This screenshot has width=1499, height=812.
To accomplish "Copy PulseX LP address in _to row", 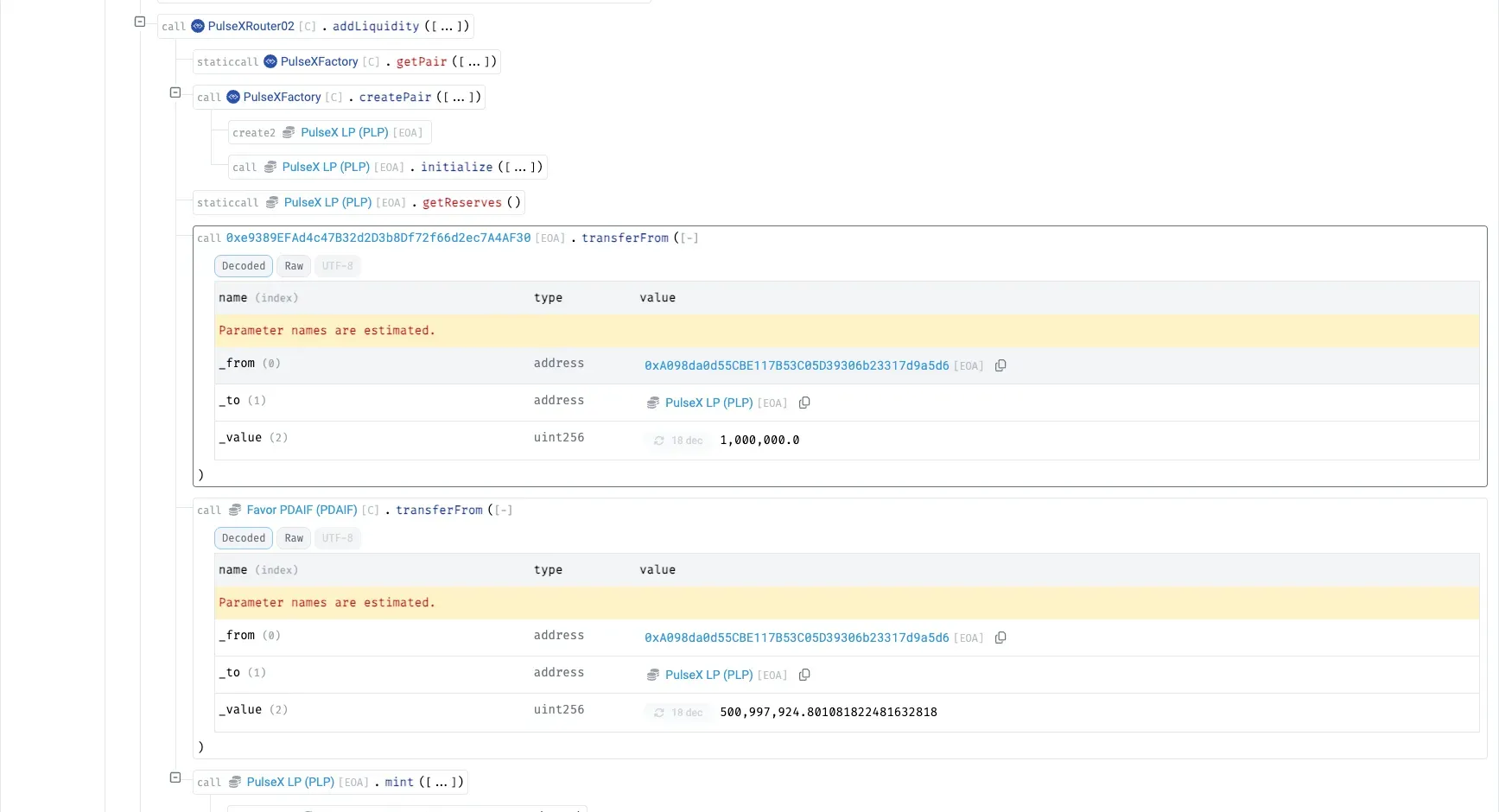I will tap(804, 403).
